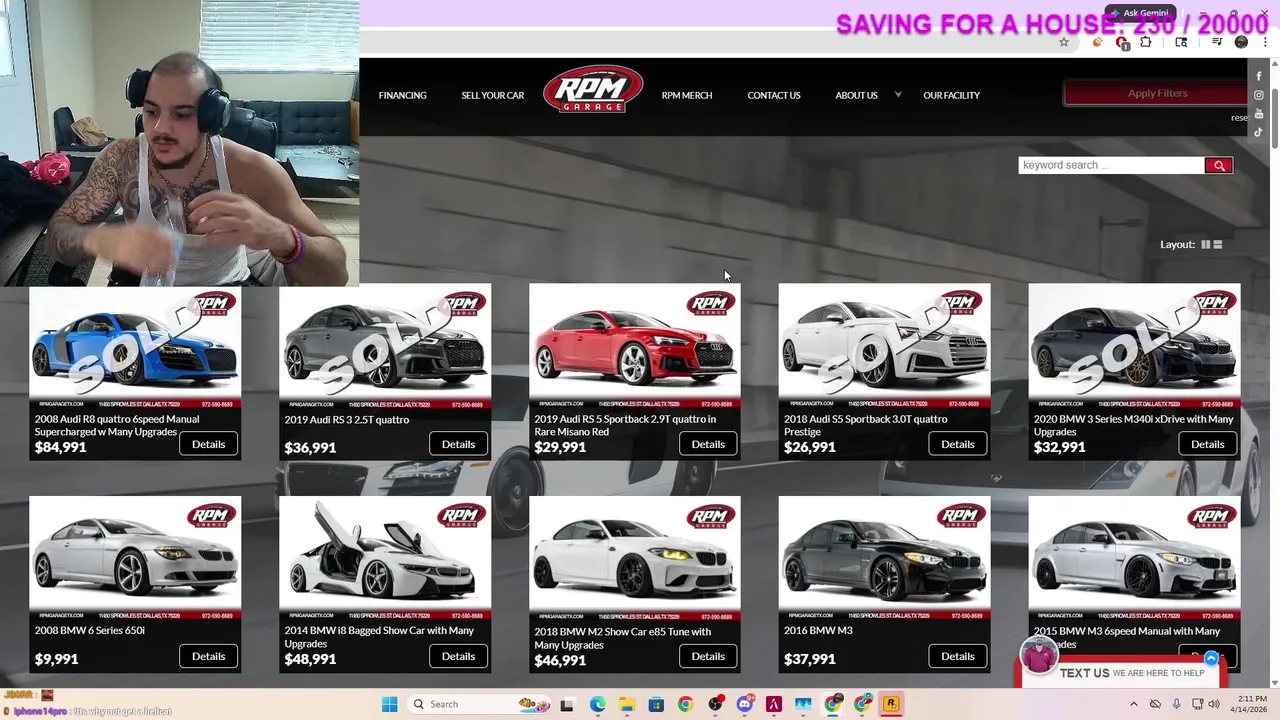This screenshot has height=720, width=1280.
Task: Open the Rockstar Games launcher taskbar icon
Action: coord(891,704)
